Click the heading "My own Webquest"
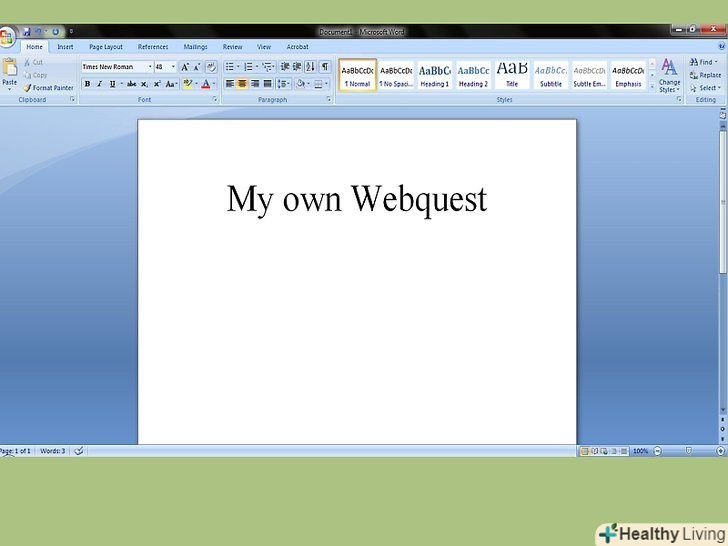728x546 pixels. [x=357, y=200]
